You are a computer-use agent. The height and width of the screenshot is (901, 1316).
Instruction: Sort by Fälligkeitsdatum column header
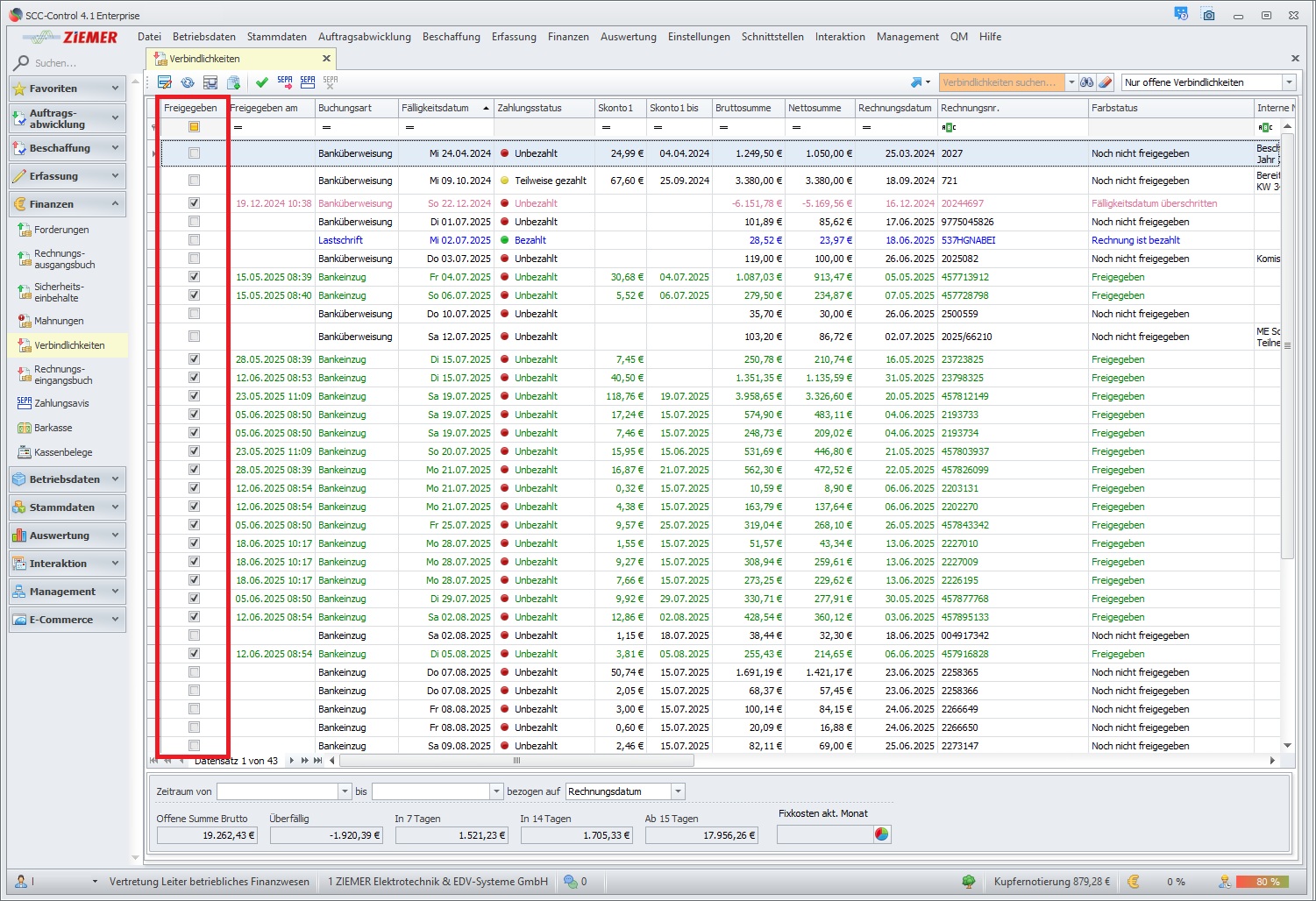(445, 108)
